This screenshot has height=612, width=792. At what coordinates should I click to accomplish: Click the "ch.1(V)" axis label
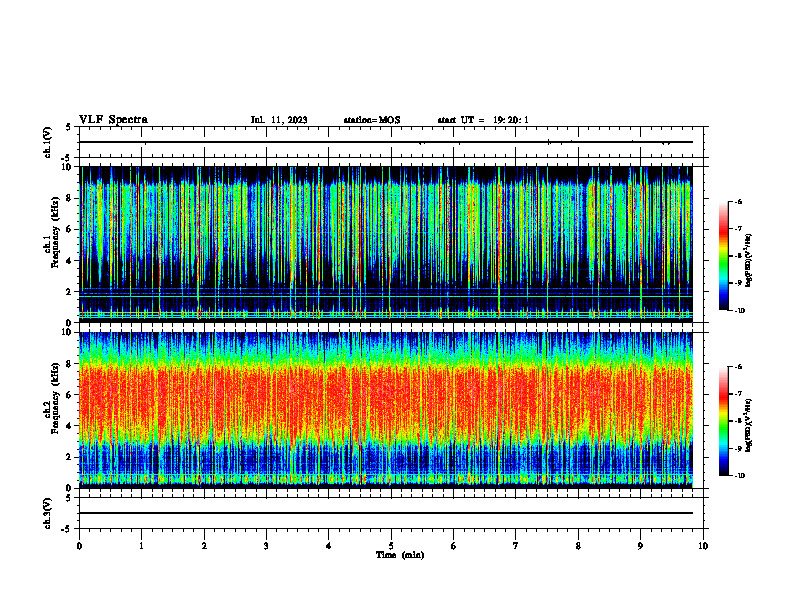click(x=48, y=142)
